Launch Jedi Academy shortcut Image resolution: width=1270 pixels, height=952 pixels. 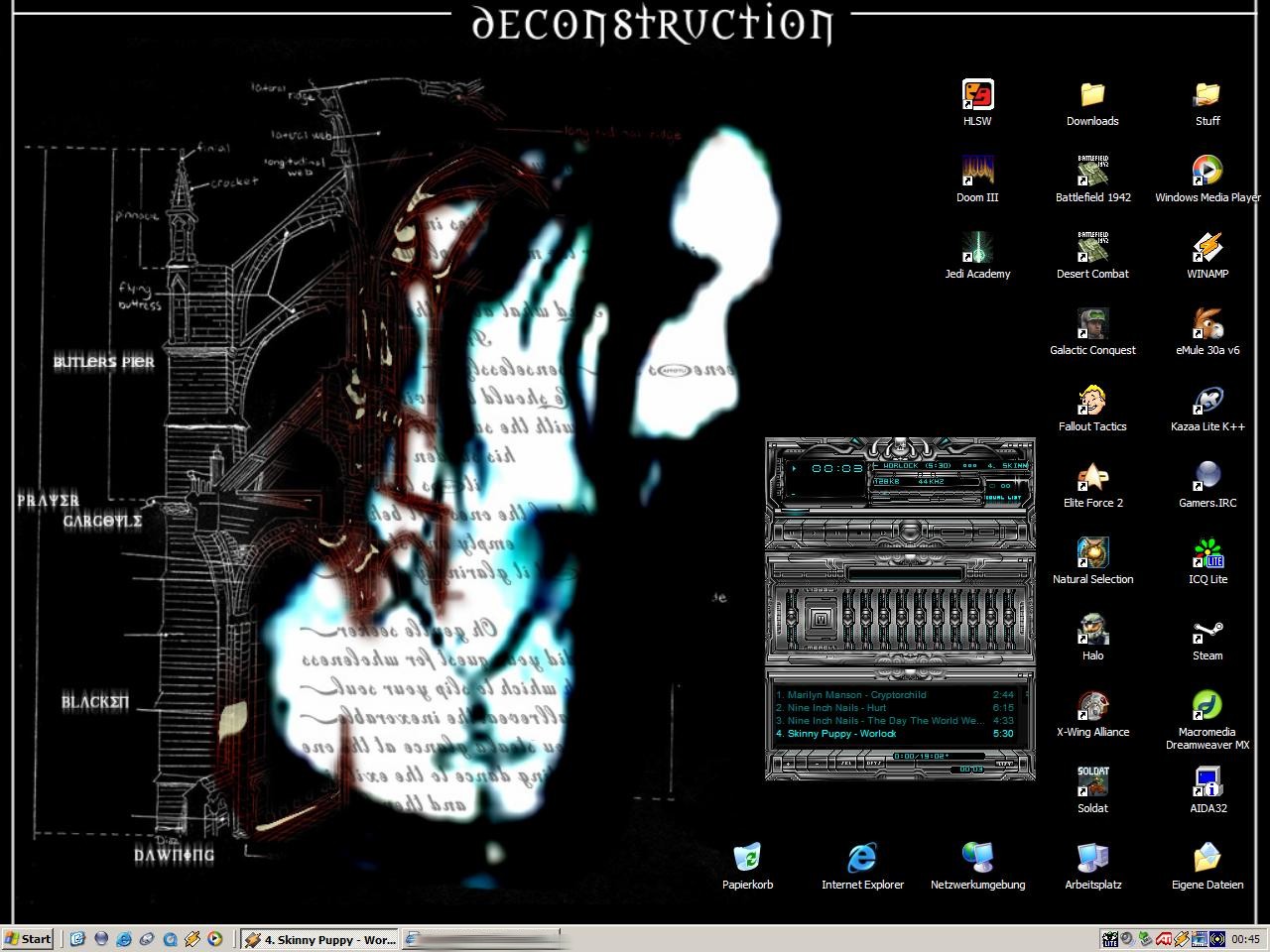(977, 256)
